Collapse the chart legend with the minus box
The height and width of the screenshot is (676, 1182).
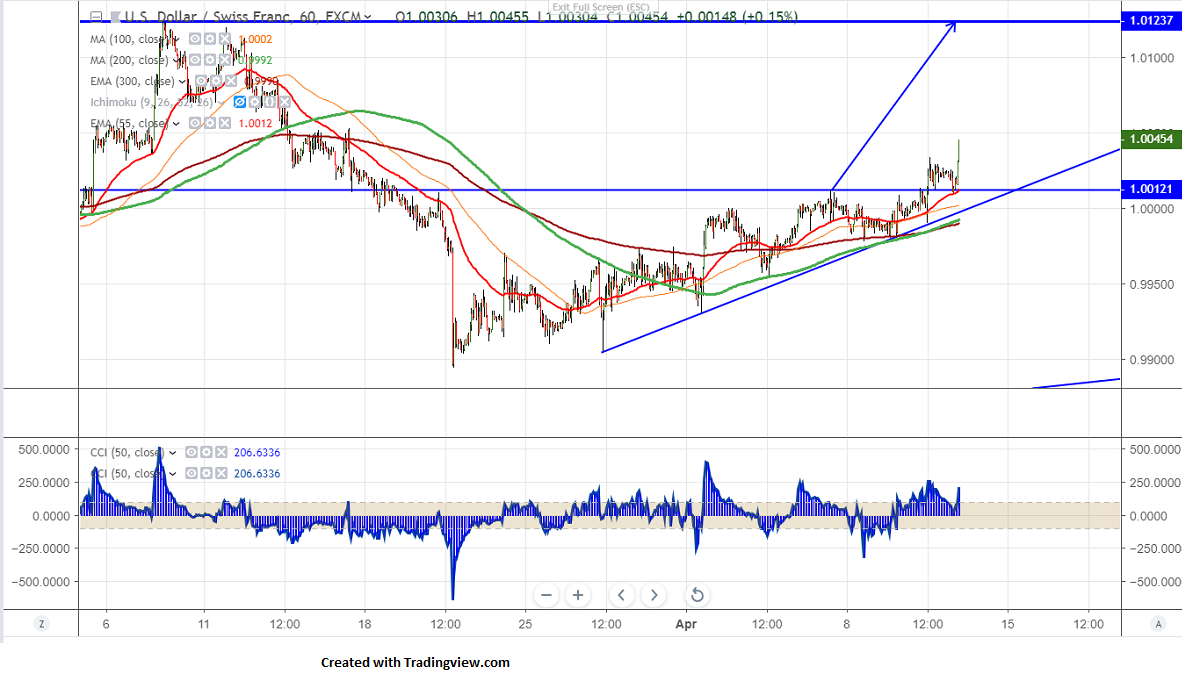point(96,17)
